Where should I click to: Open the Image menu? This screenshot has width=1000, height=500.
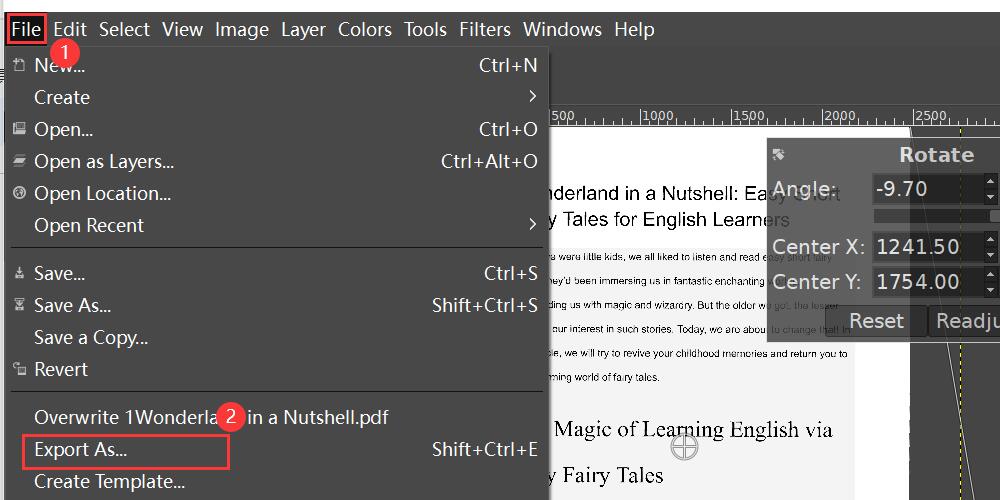(242, 29)
